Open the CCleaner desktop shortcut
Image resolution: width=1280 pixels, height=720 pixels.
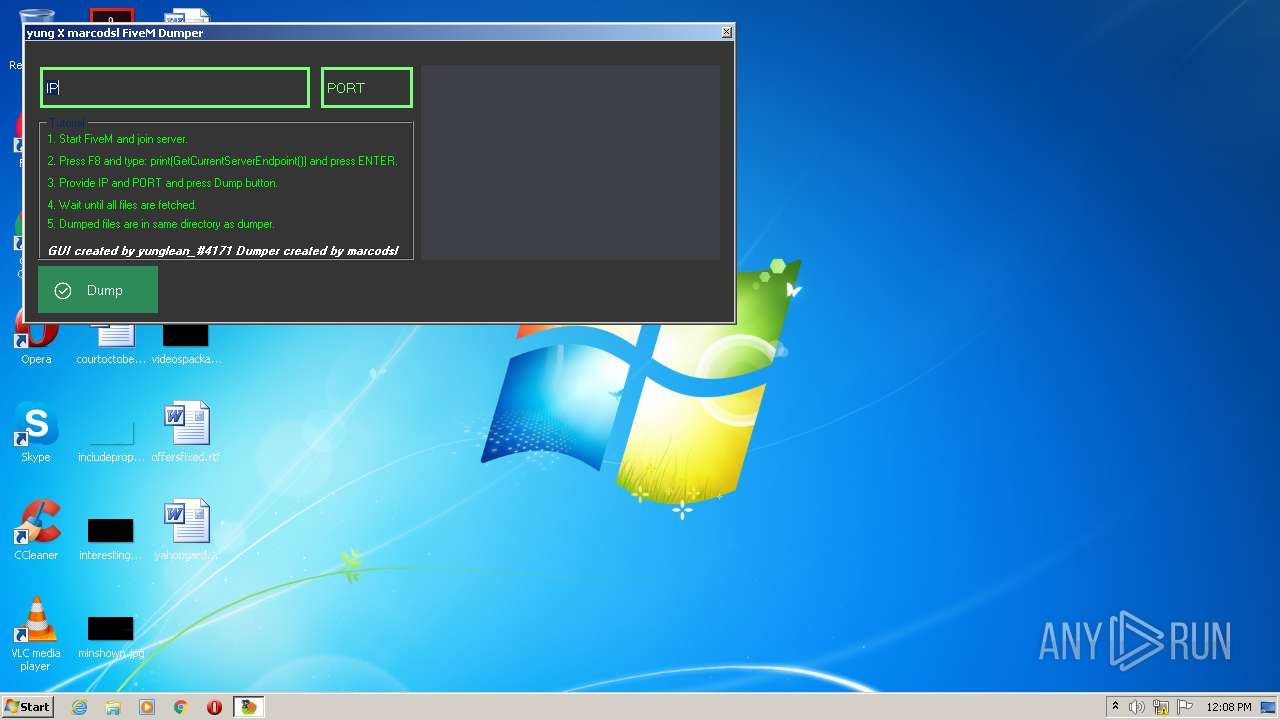tap(36, 531)
